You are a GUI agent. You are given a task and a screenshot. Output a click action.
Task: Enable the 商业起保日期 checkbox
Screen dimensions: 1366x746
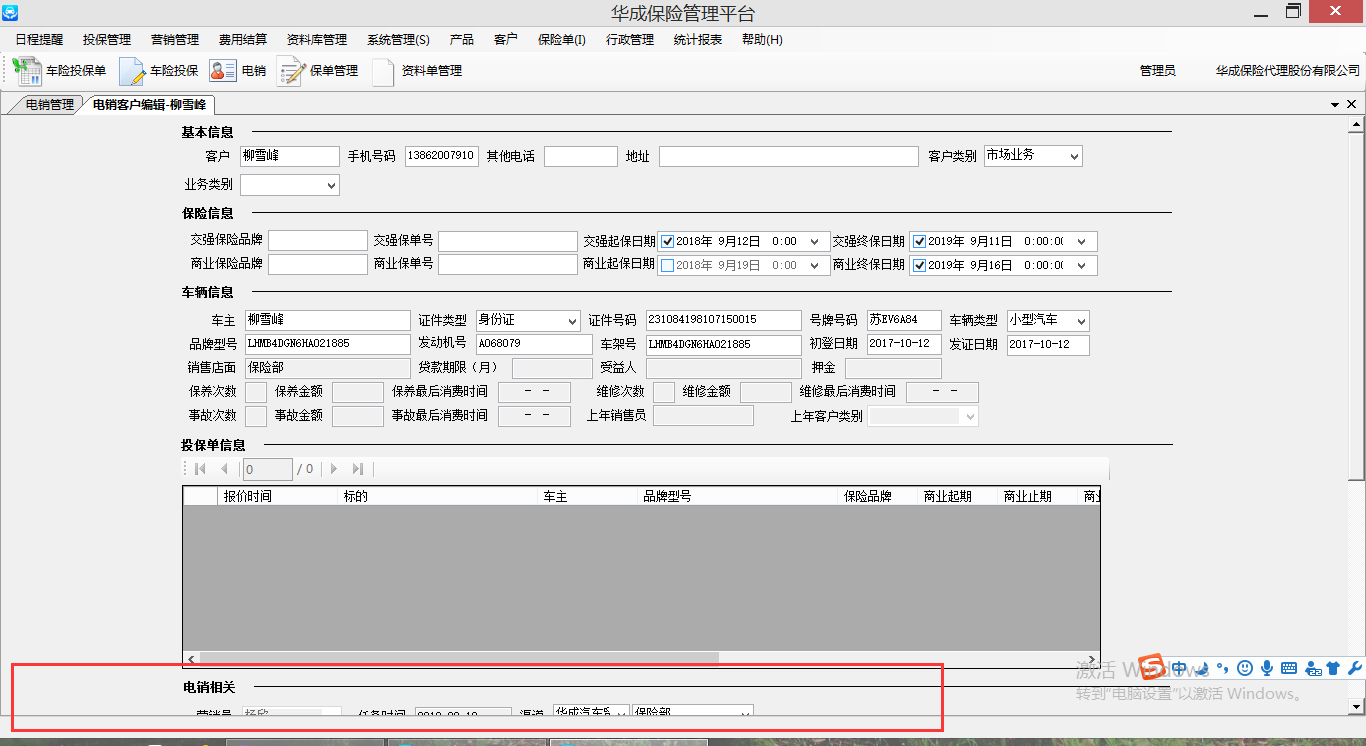667,265
